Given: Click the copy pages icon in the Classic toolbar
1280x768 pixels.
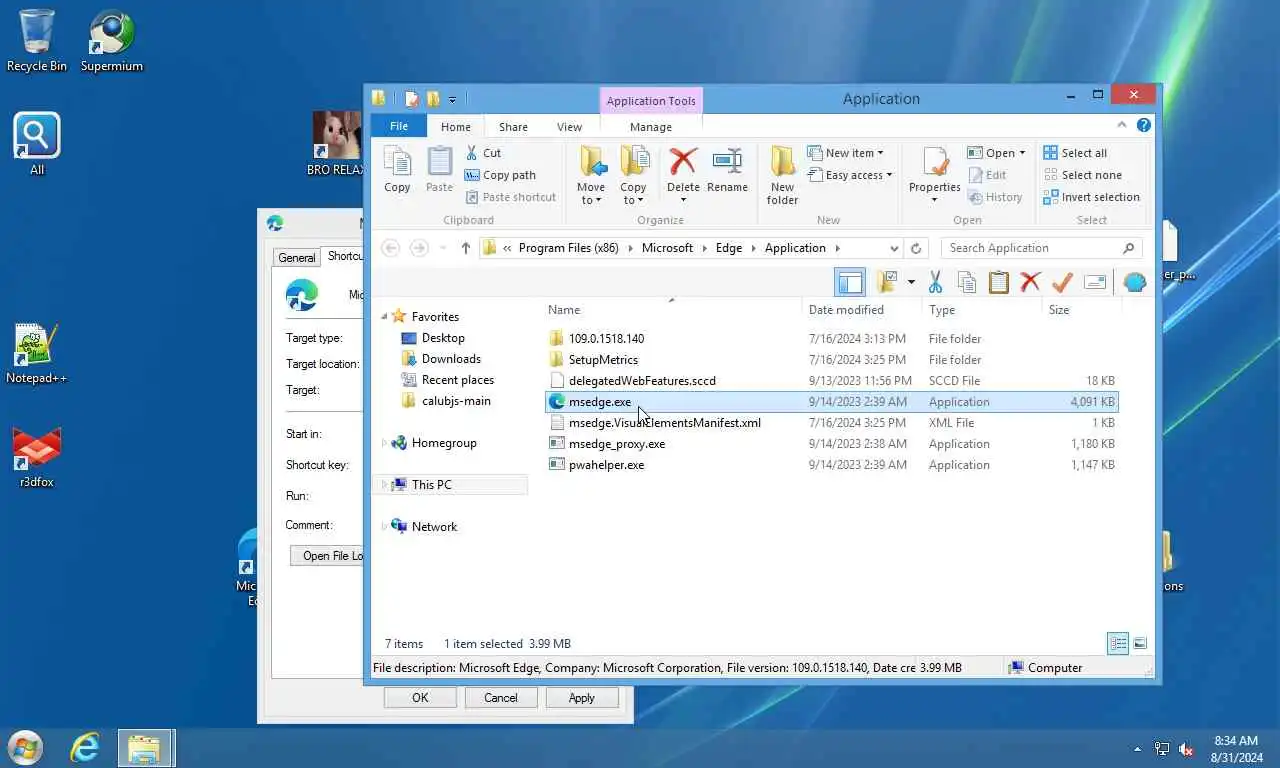Looking at the screenshot, I should tap(967, 282).
